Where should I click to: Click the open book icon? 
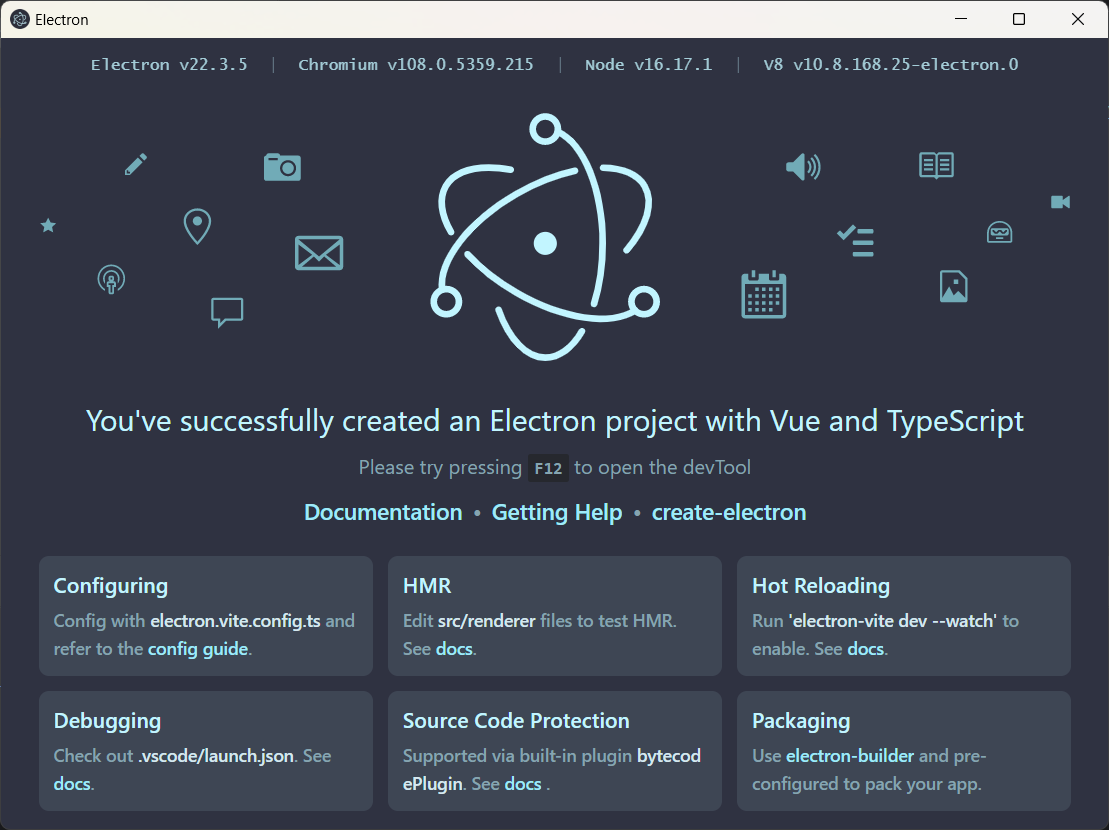point(936,165)
